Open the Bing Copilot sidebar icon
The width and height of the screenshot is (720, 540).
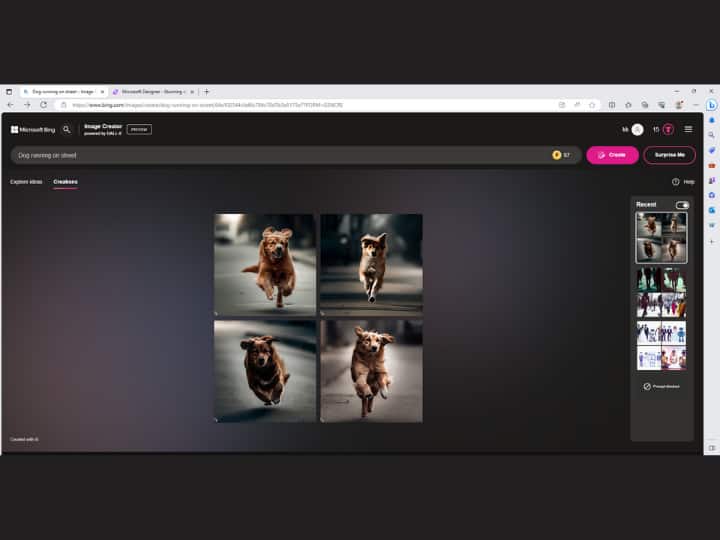711,105
